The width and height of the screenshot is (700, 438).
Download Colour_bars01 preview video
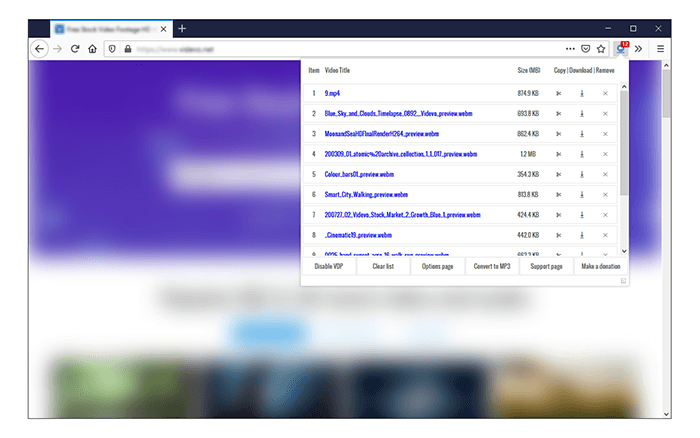coord(582,174)
